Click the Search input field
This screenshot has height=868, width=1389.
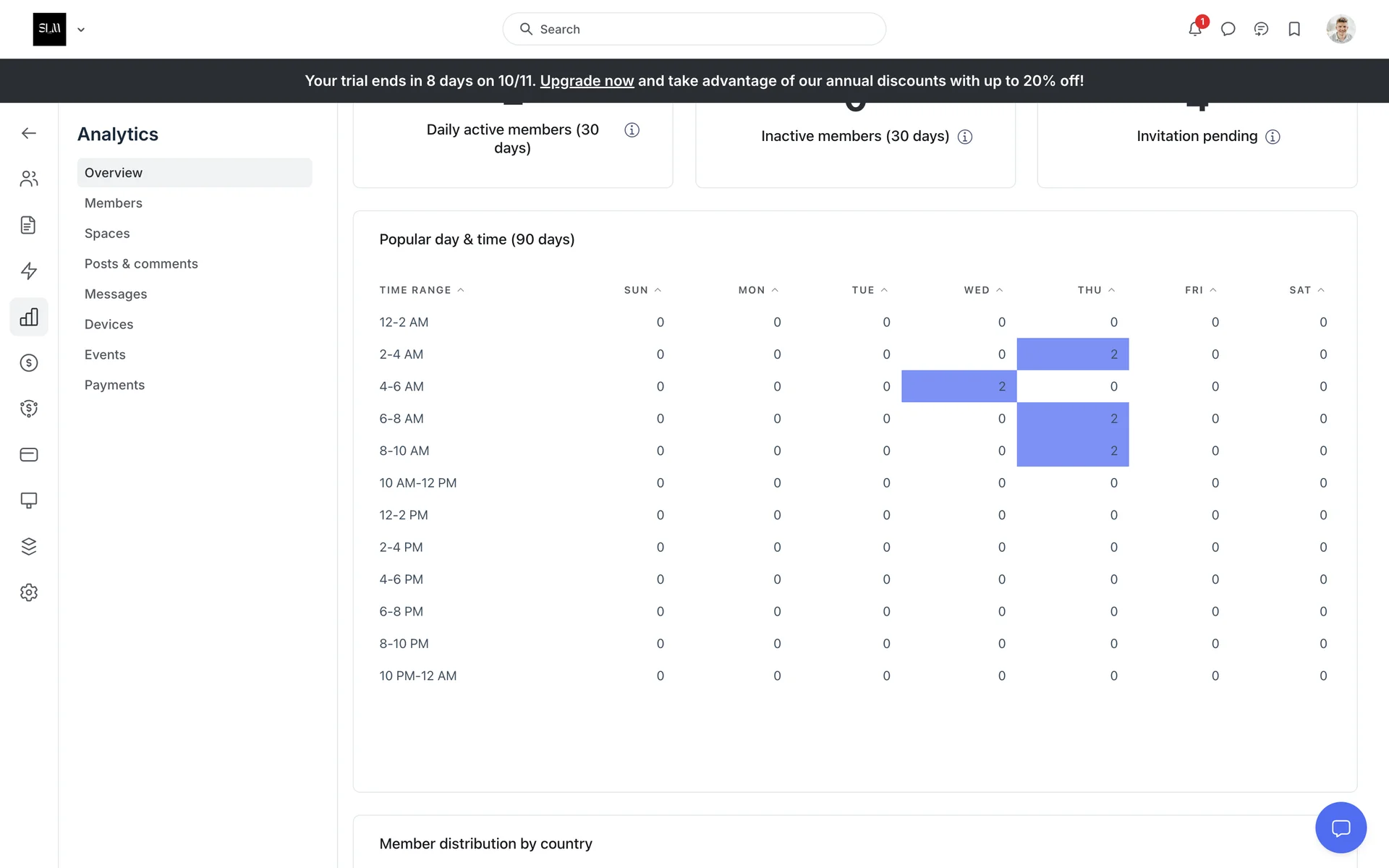coord(694,29)
